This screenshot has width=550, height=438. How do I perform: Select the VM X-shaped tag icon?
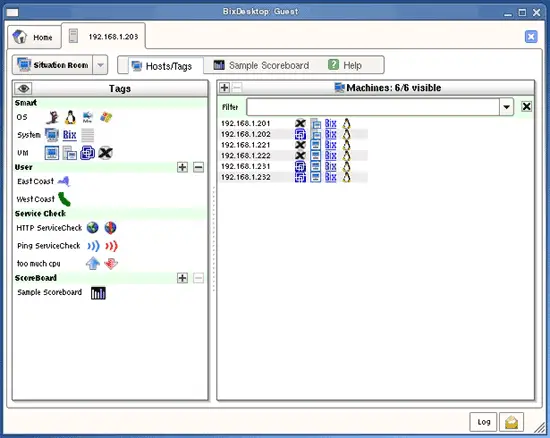[x=105, y=153]
